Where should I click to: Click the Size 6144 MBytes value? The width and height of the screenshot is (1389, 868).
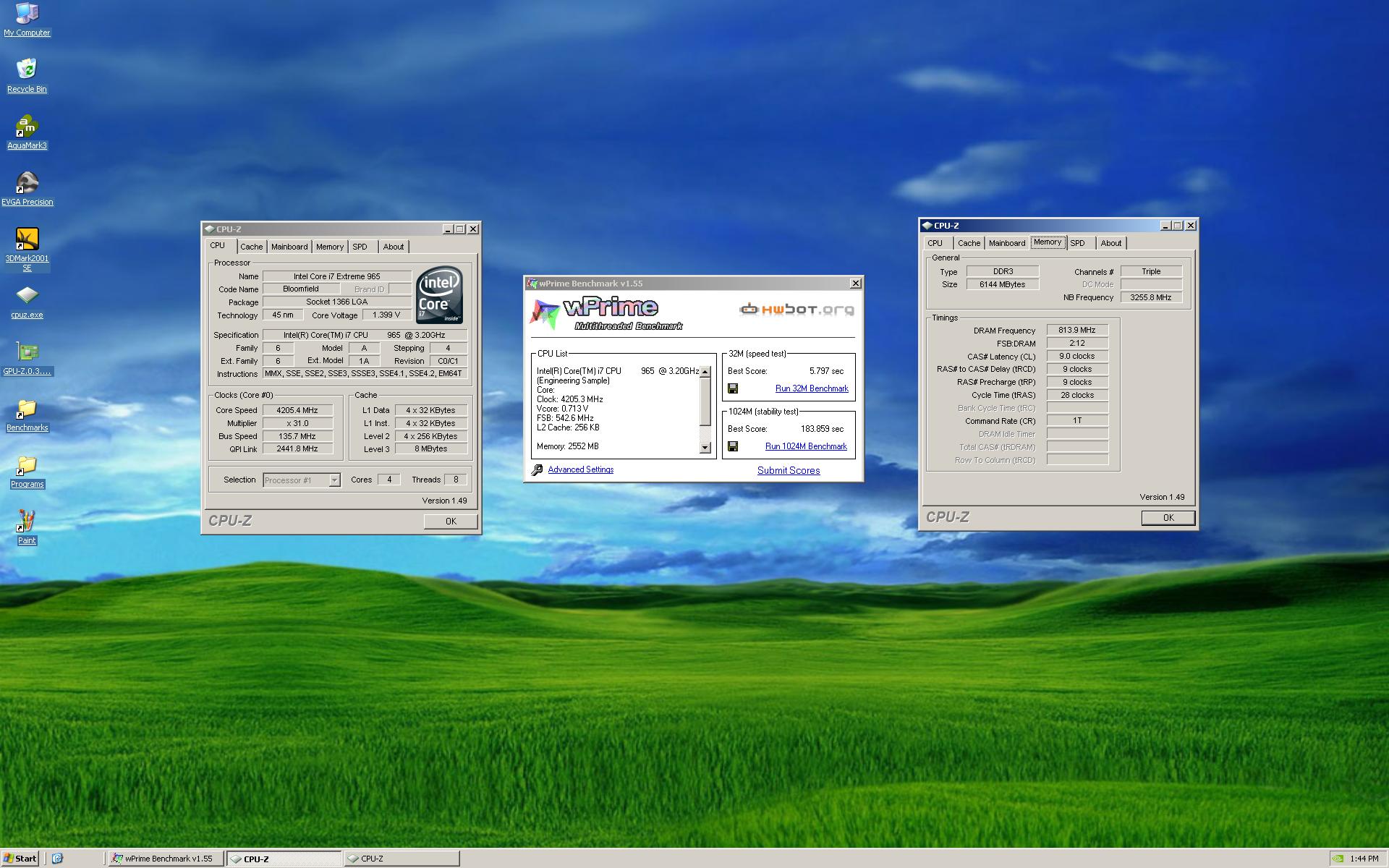[x=1003, y=284]
